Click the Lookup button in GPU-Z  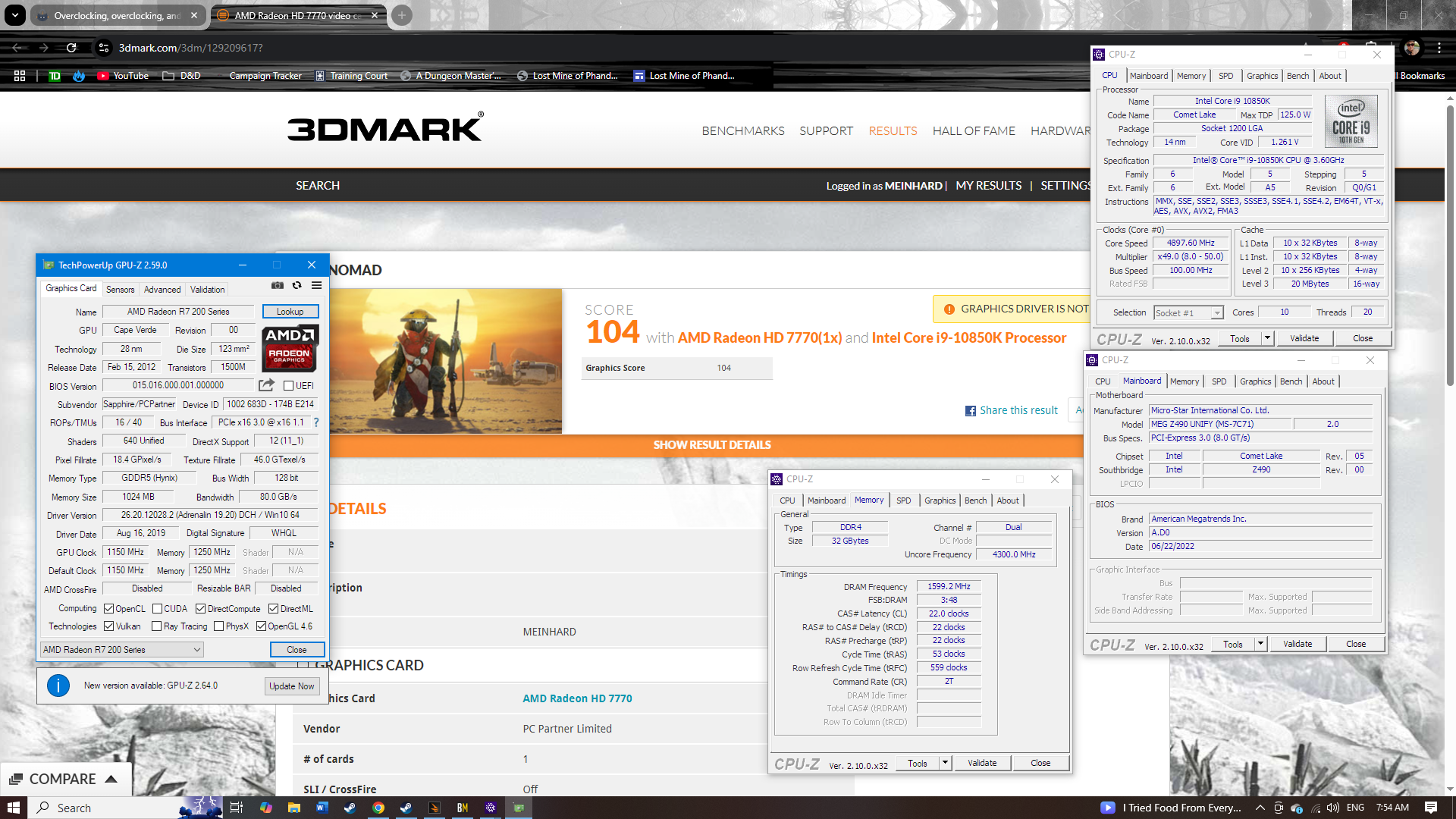click(x=290, y=312)
